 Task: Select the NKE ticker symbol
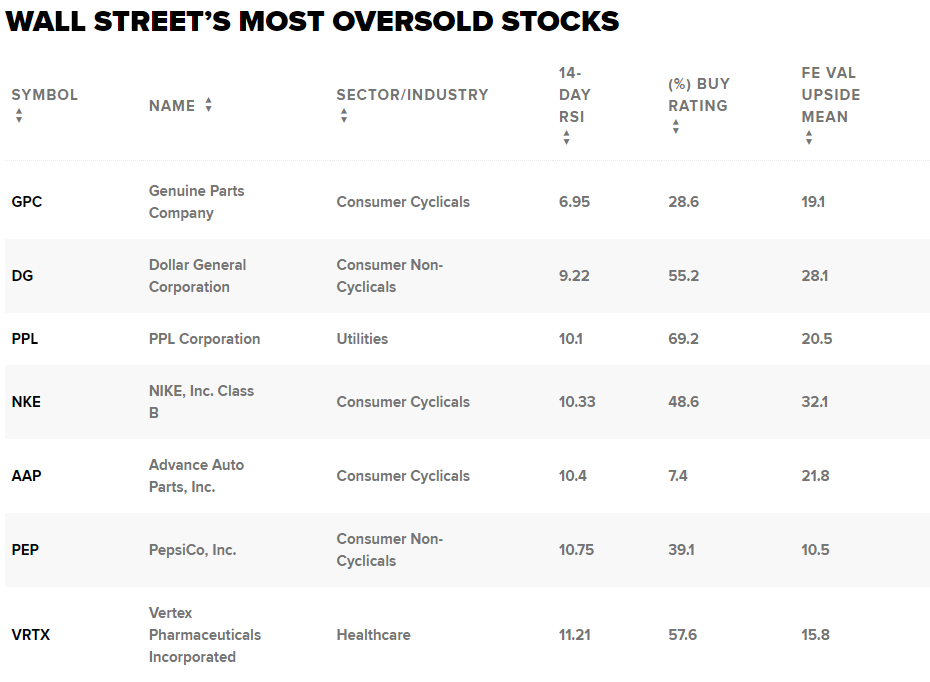pos(26,401)
